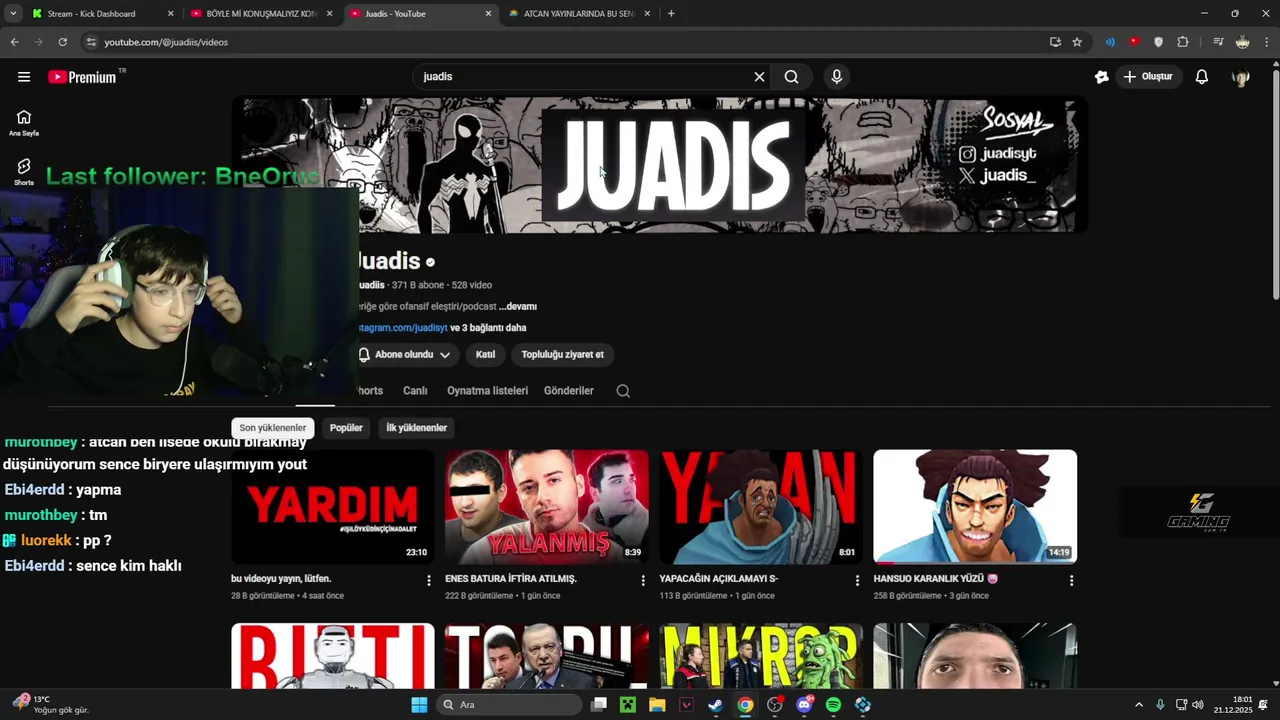Select the Popüler filter chip
This screenshot has height=720, width=1280.
click(x=346, y=428)
